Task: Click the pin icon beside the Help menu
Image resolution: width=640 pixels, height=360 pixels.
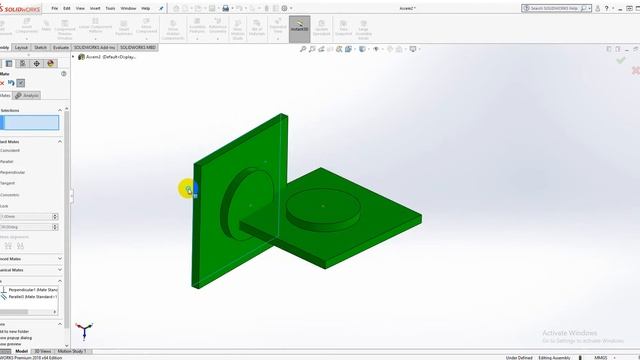Action: (161, 8)
